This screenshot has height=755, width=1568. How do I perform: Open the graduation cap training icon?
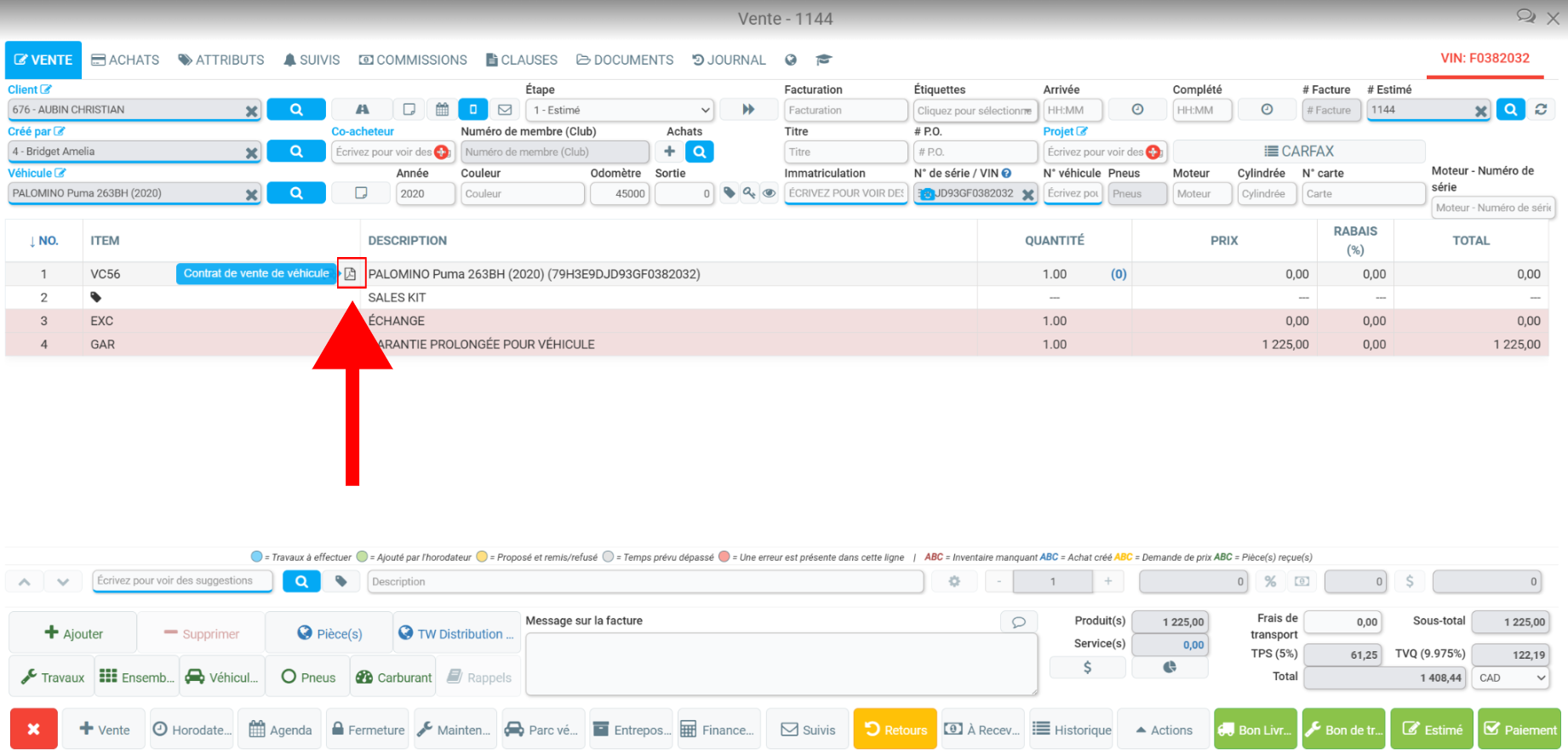click(823, 60)
